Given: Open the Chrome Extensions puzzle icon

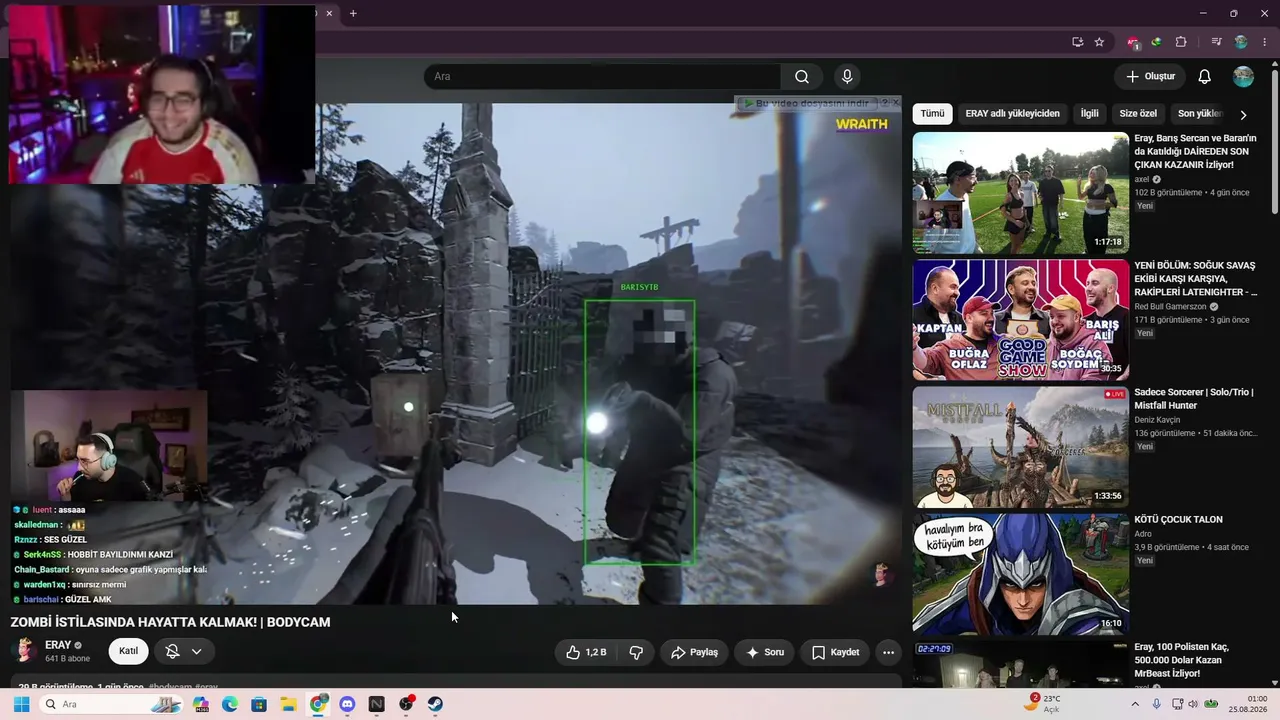Looking at the screenshot, I should click(x=1181, y=42).
